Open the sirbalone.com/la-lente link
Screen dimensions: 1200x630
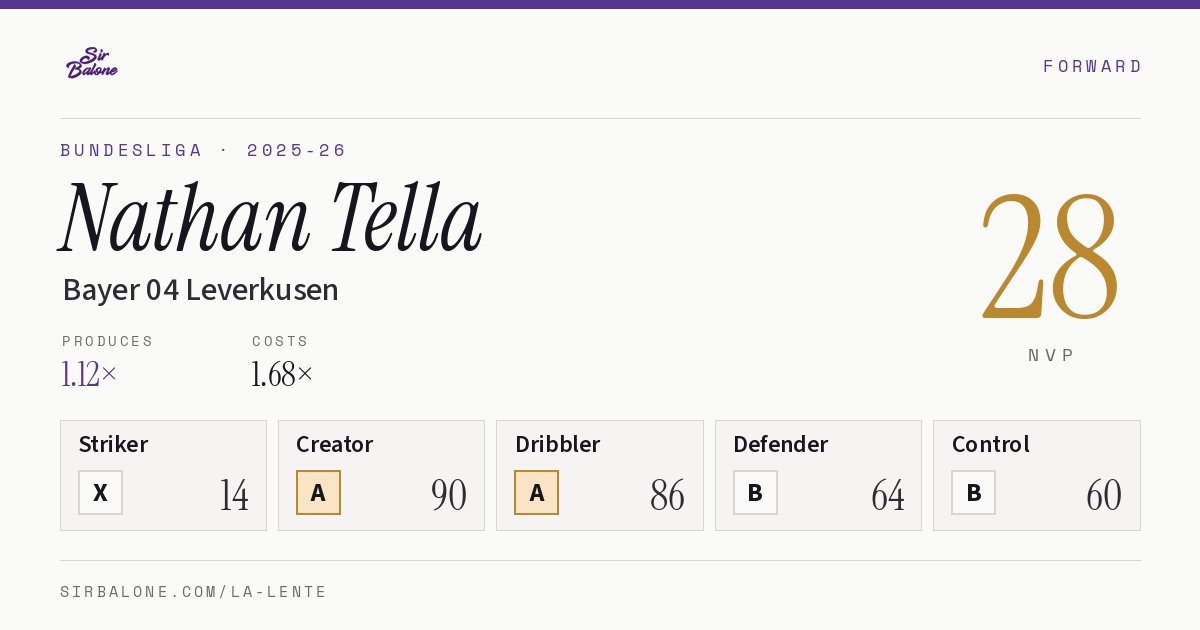coord(194,592)
